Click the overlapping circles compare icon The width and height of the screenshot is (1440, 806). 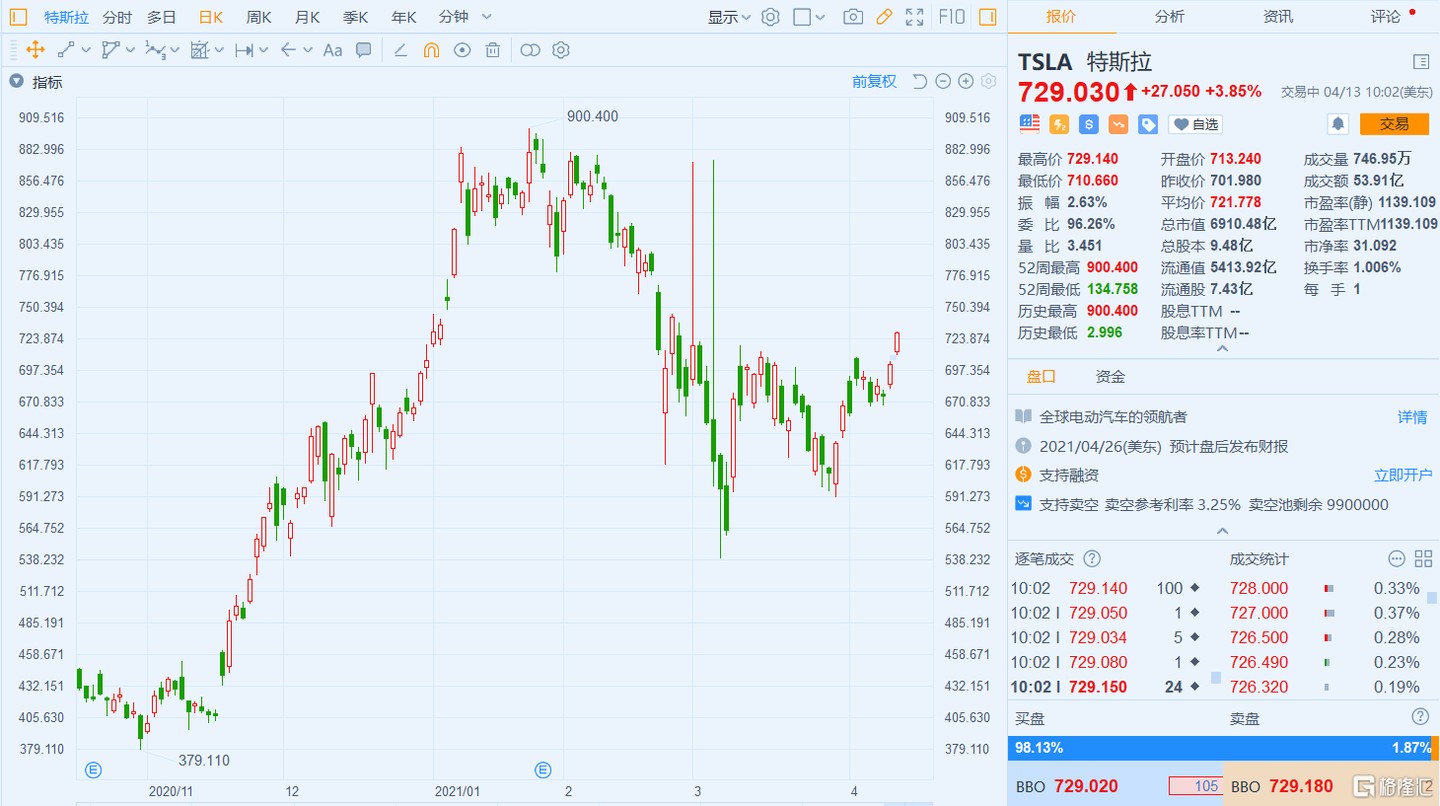(530, 50)
